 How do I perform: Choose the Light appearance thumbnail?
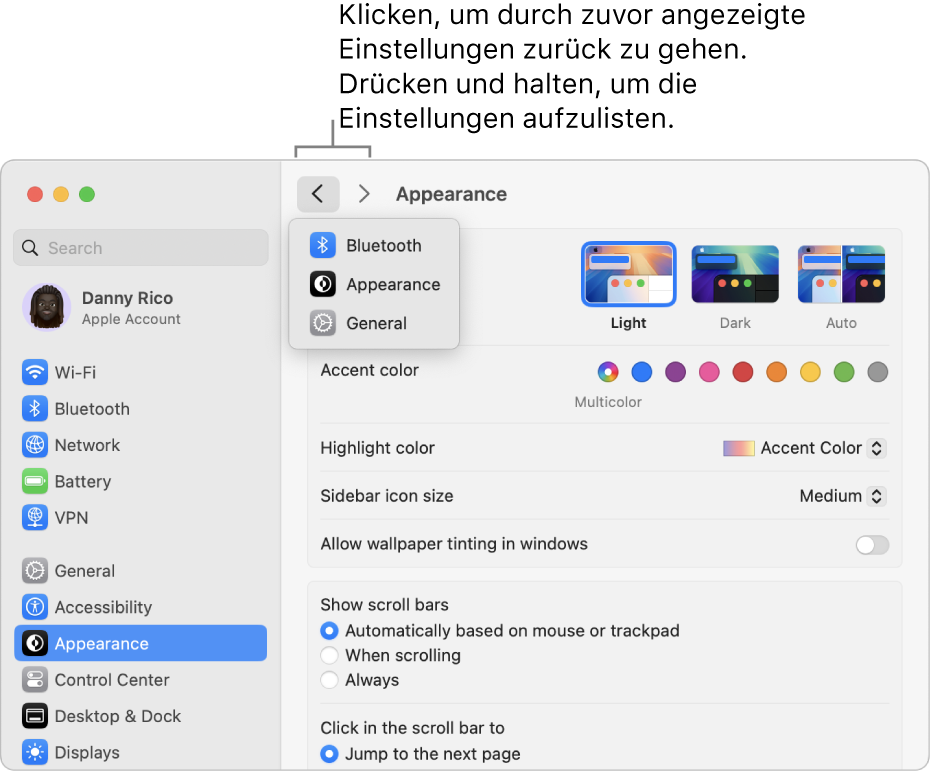click(629, 274)
